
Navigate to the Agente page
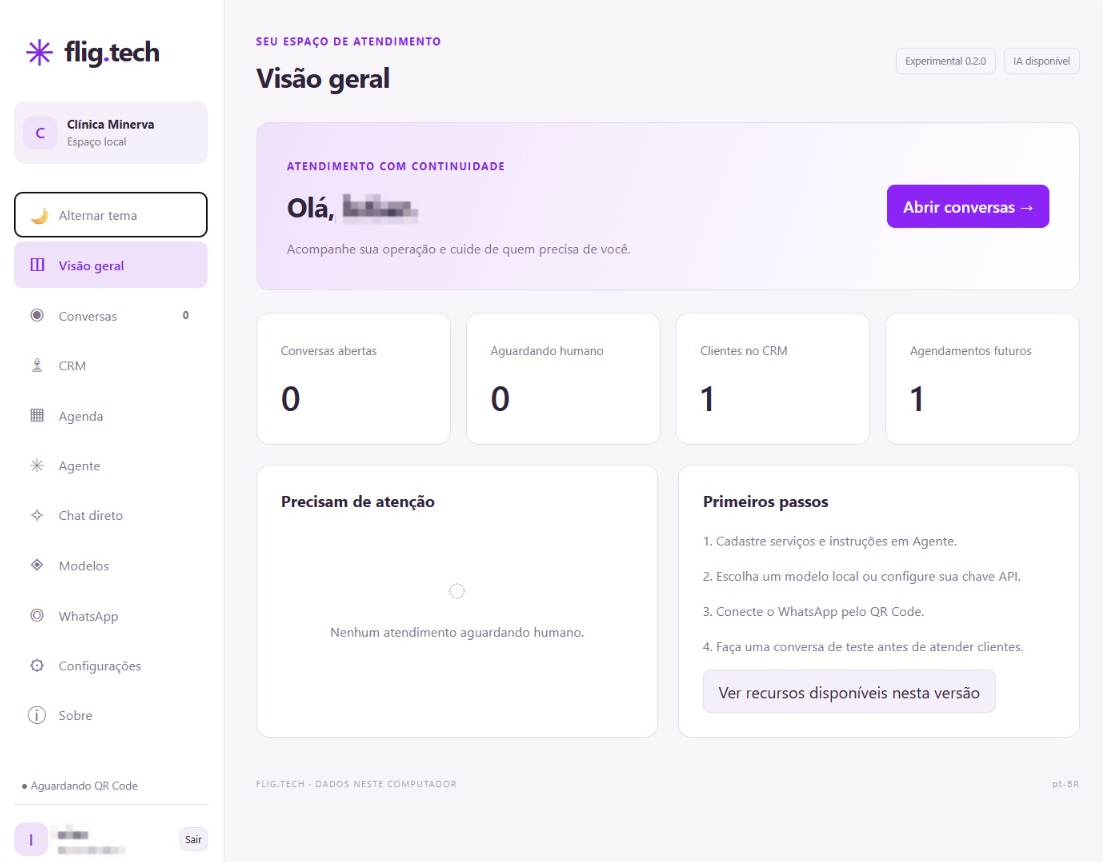[110, 466]
